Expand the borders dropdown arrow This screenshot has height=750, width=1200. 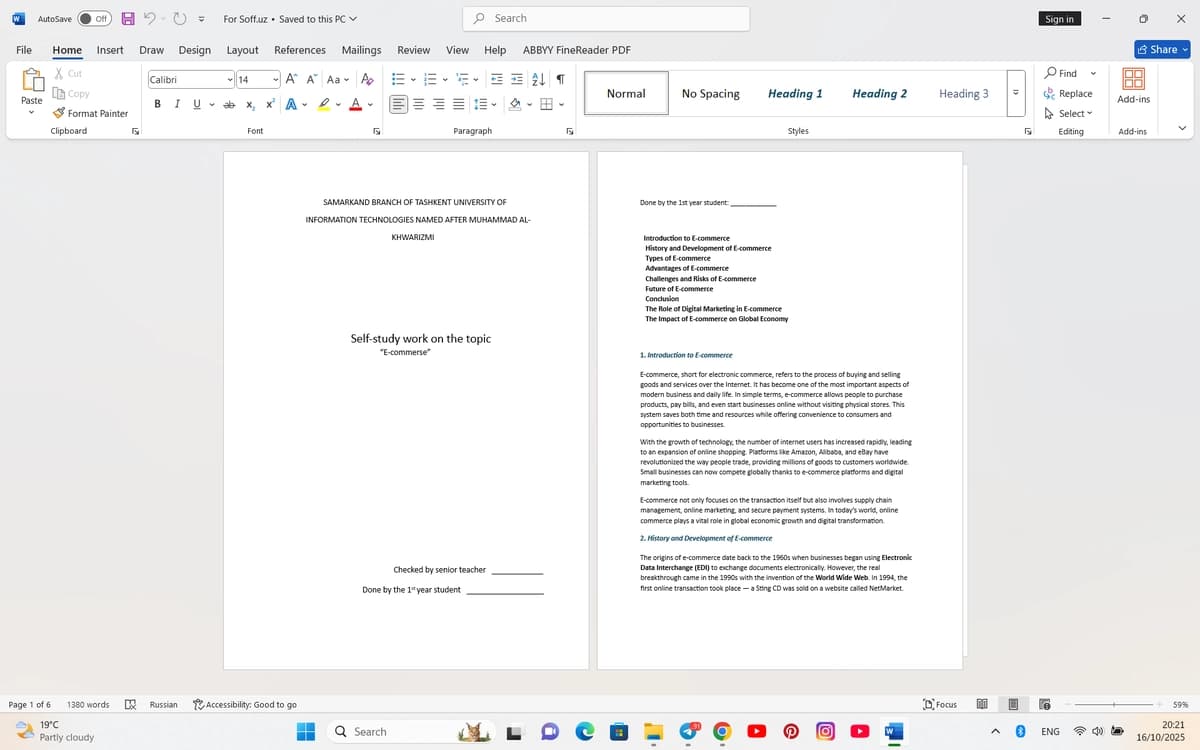(562, 104)
